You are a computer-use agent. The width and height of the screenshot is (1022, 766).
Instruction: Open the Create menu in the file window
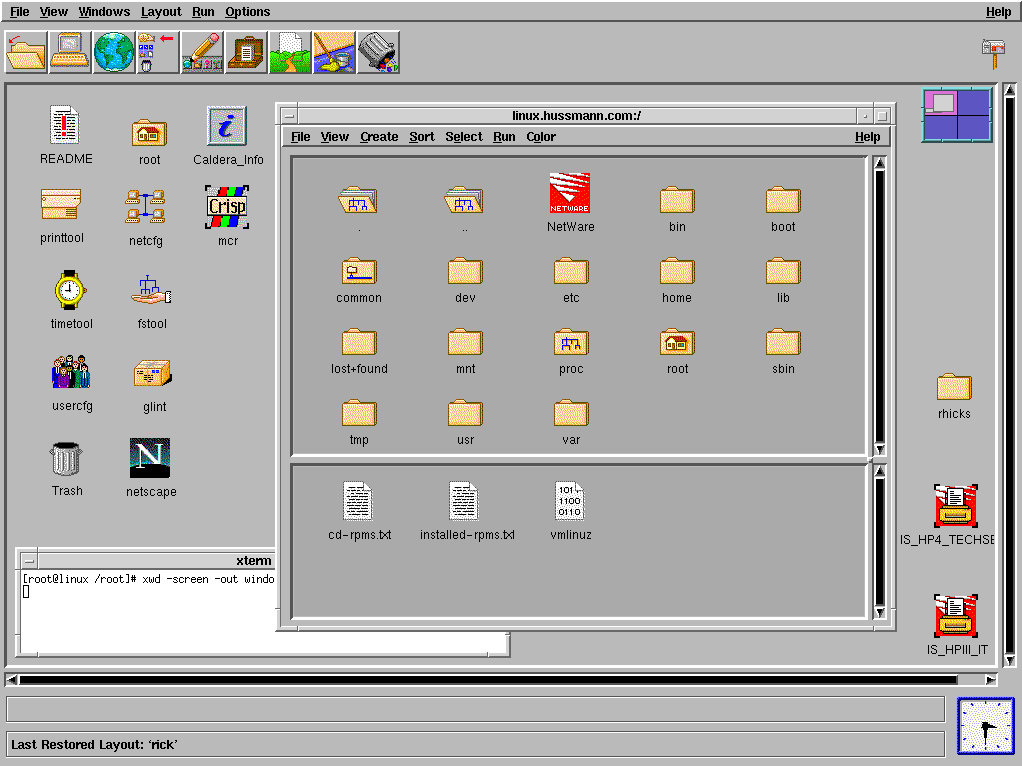(379, 137)
